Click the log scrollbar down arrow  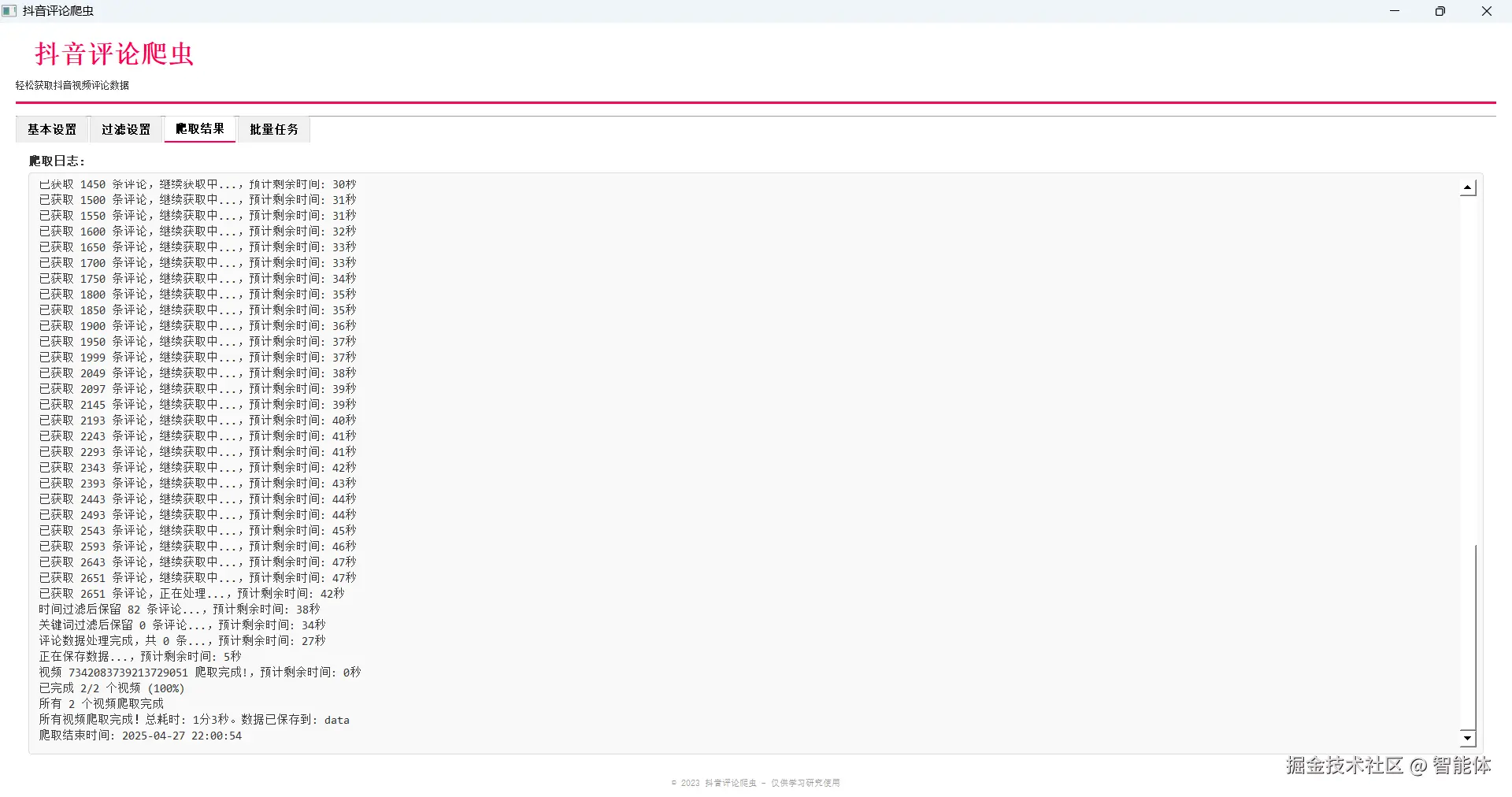coord(1468,738)
